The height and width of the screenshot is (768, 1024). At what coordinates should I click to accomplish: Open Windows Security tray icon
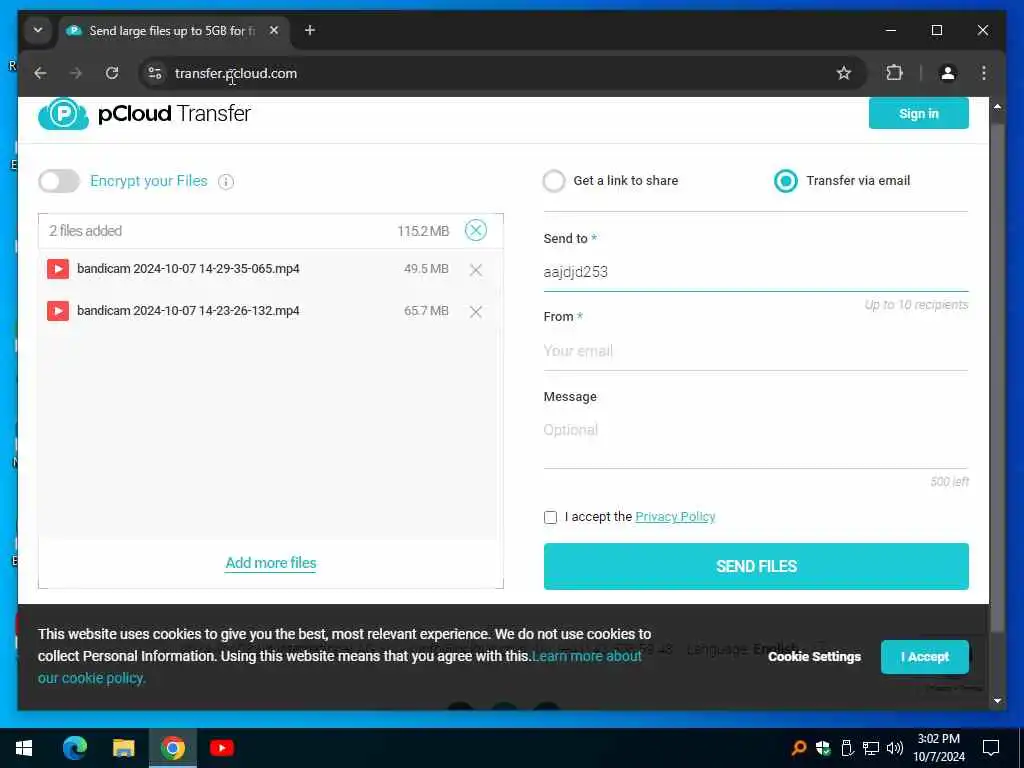[x=823, y=748]
